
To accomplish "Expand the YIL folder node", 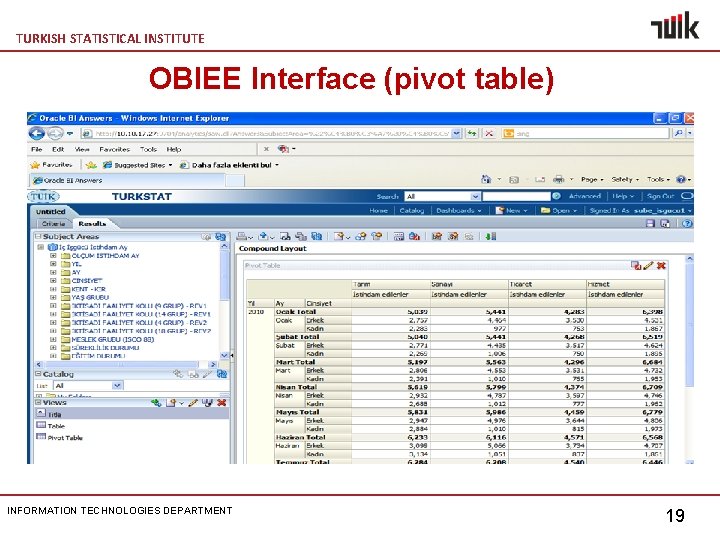I will click(53, 264).
